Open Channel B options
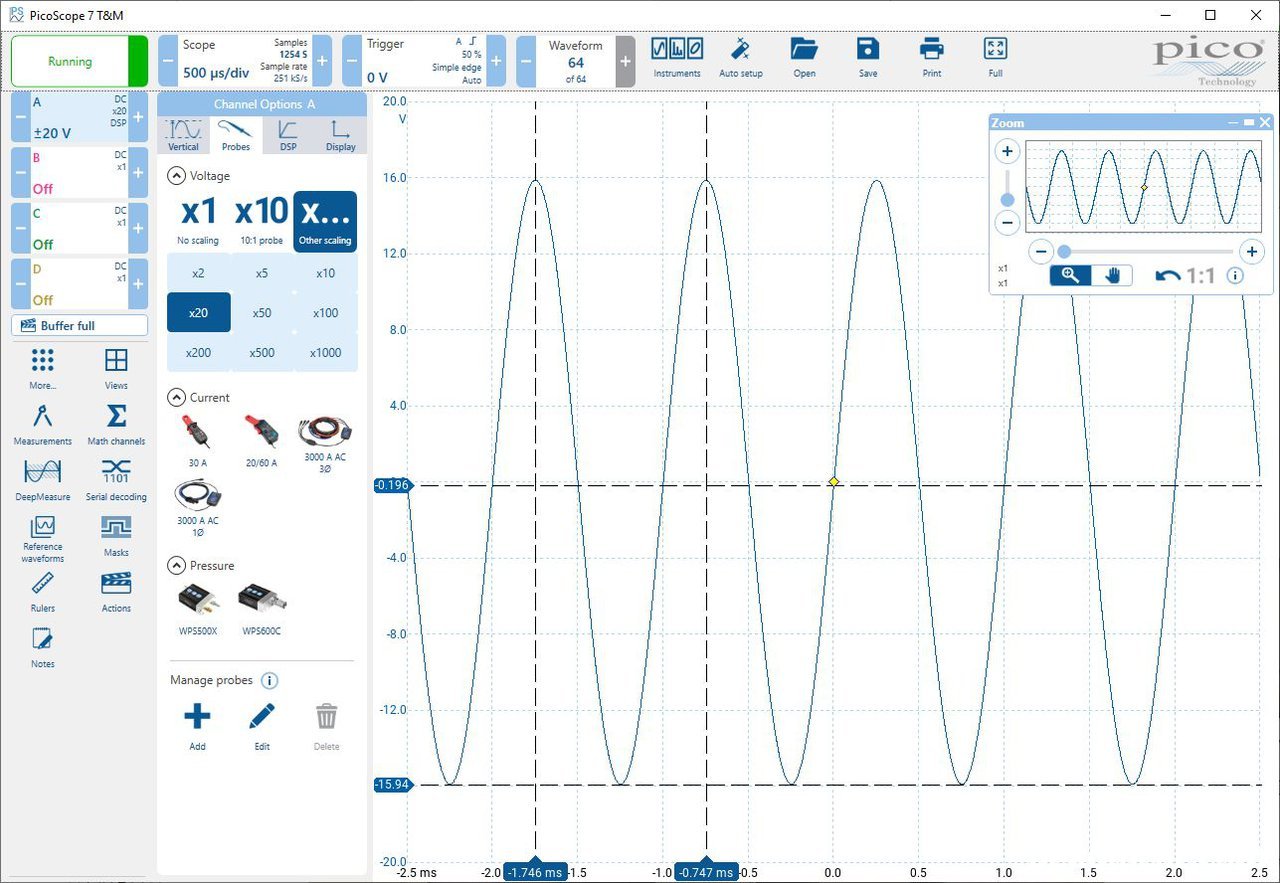The image size is (1280, 883). [x=79, y=172]
